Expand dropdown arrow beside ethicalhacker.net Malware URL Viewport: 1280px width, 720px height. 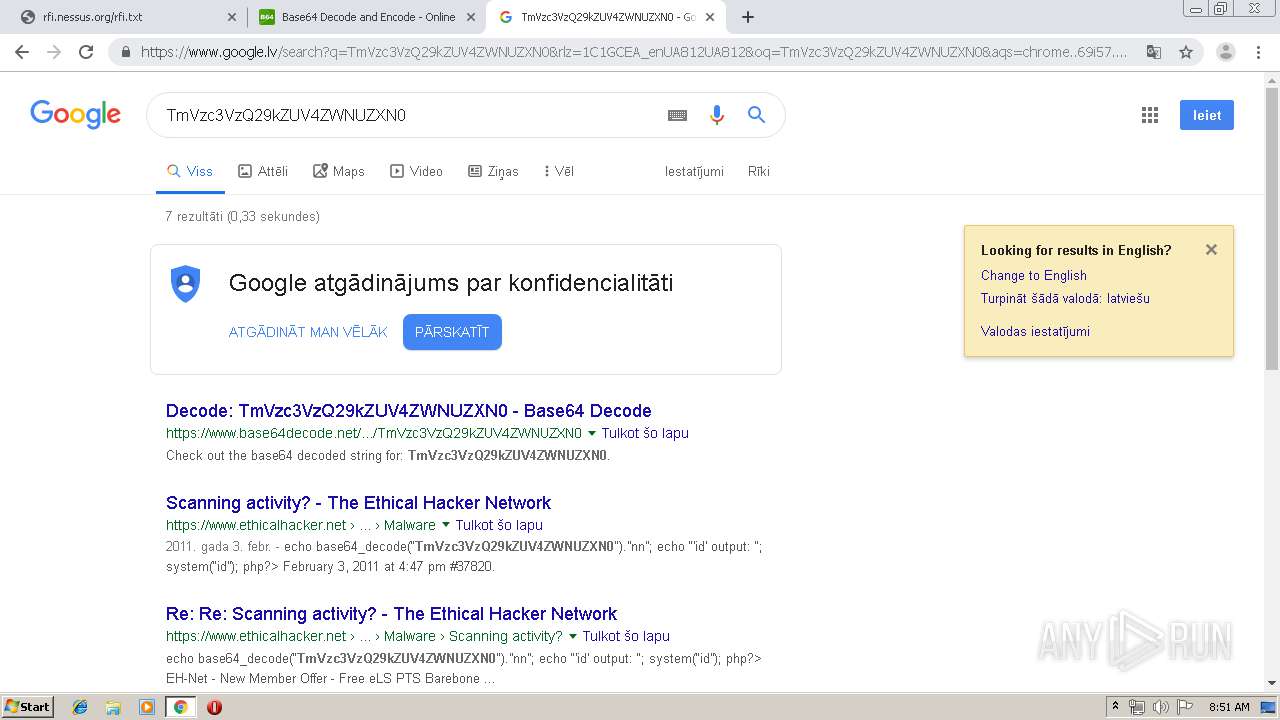pos(446,525)
